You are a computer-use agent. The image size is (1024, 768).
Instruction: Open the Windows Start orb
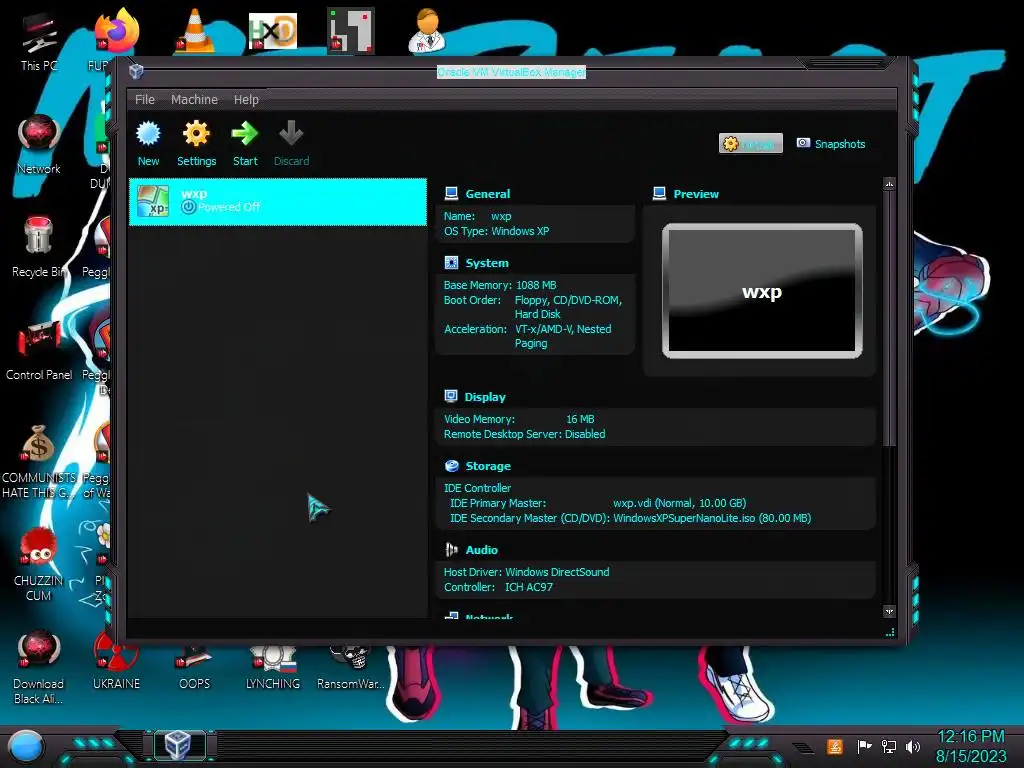(x=26, y=746)
